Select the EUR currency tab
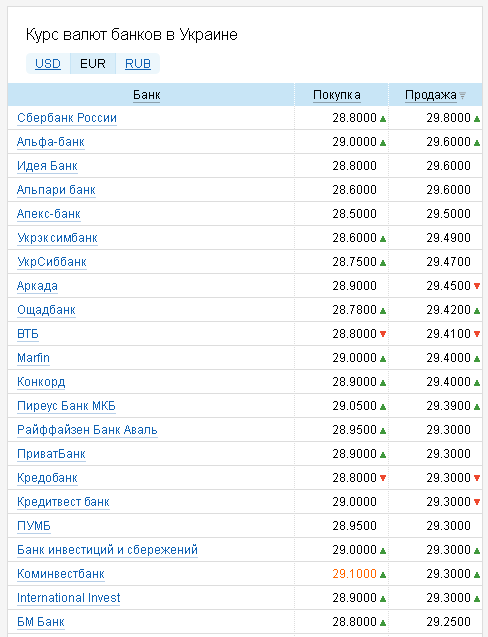Viewport: 488px width, 637px height. point(93,64)
